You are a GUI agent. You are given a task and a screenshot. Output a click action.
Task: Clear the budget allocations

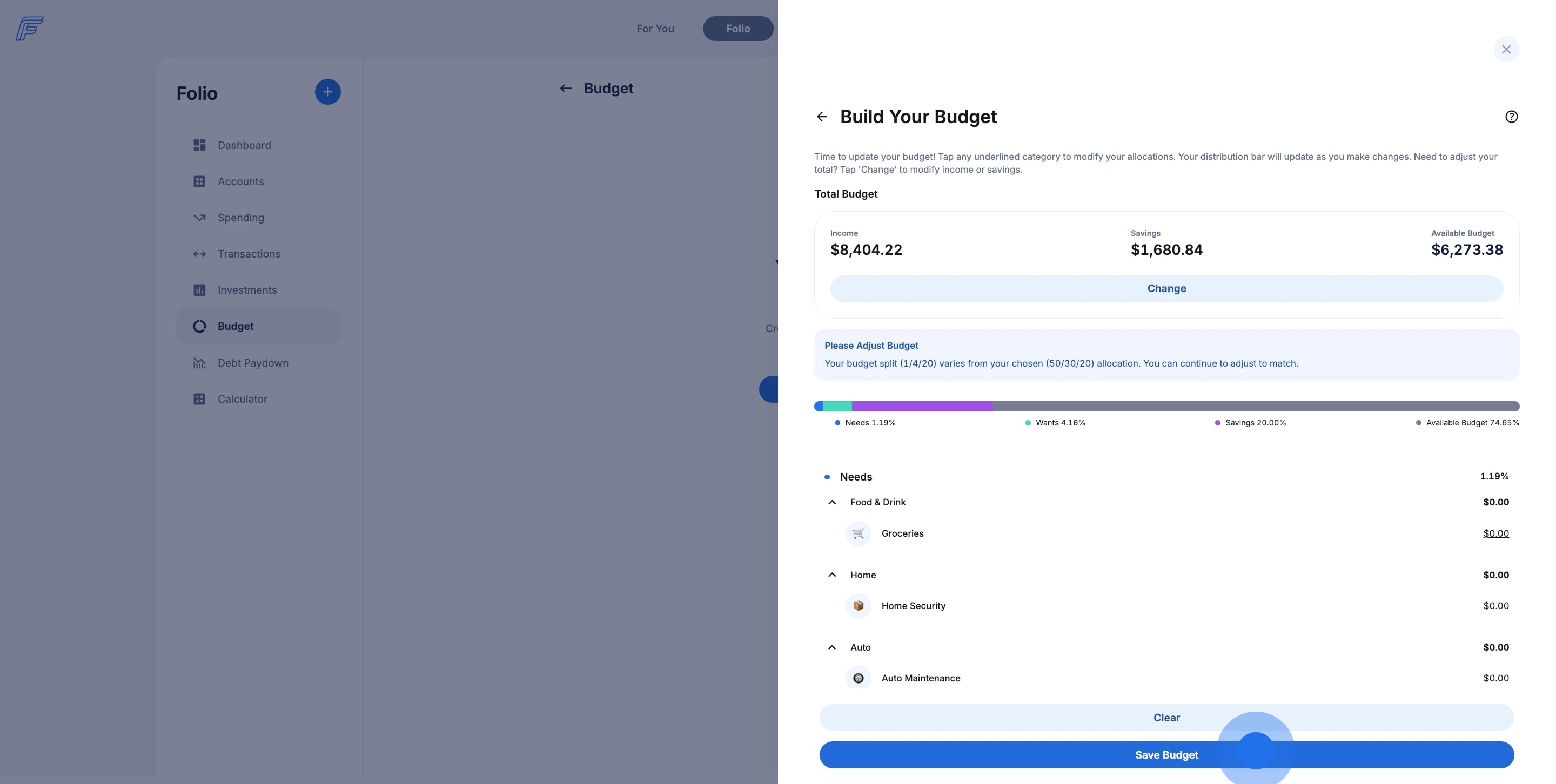pos(1166,718)
